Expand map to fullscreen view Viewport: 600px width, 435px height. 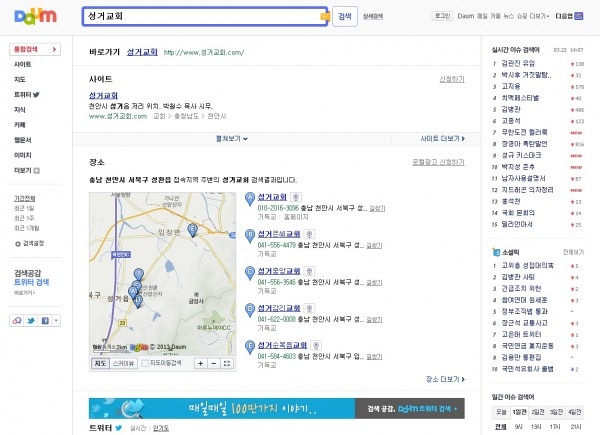tap(227, 363)
